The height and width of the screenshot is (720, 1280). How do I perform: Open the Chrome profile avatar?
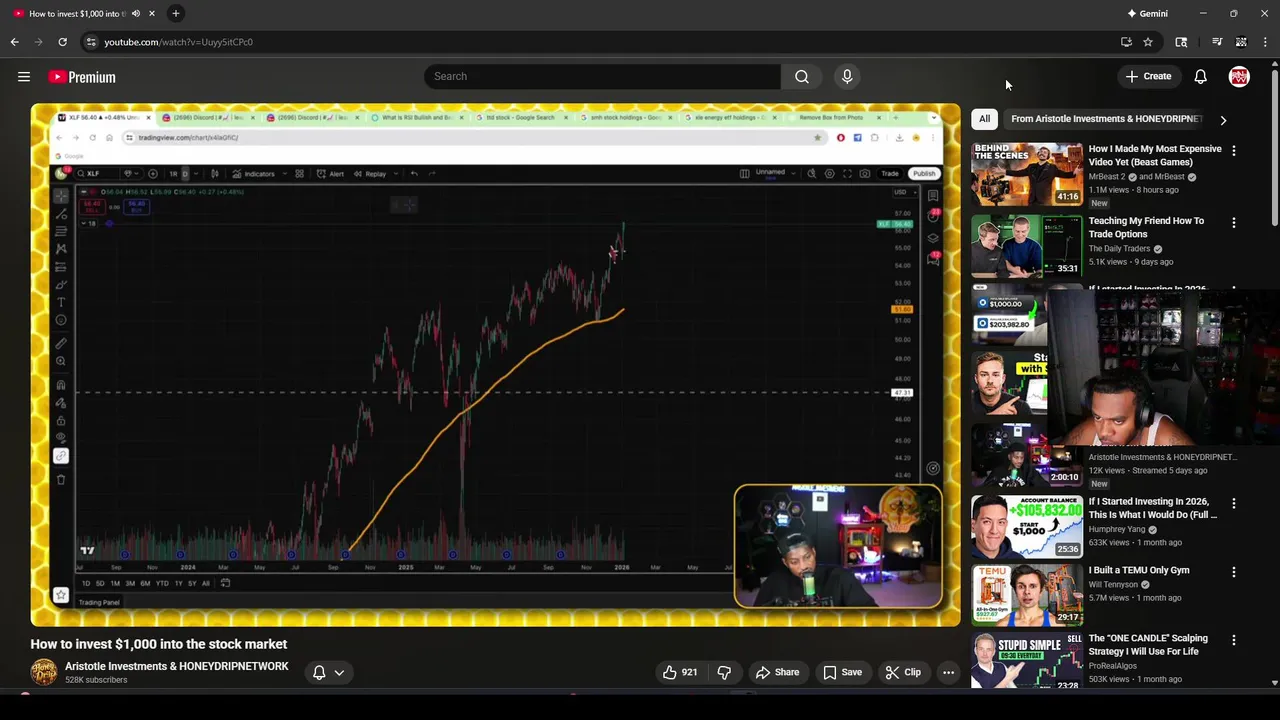(1241, 42)
